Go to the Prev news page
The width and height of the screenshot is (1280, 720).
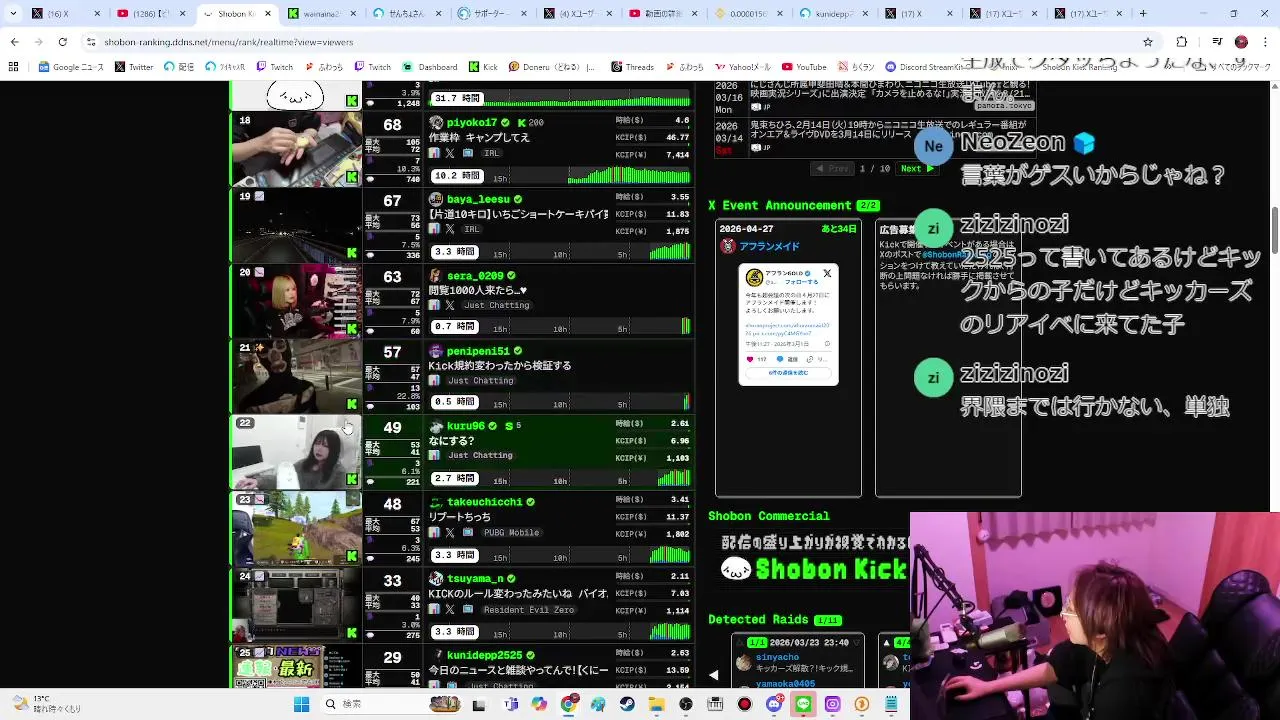click(x=833, y=168)
